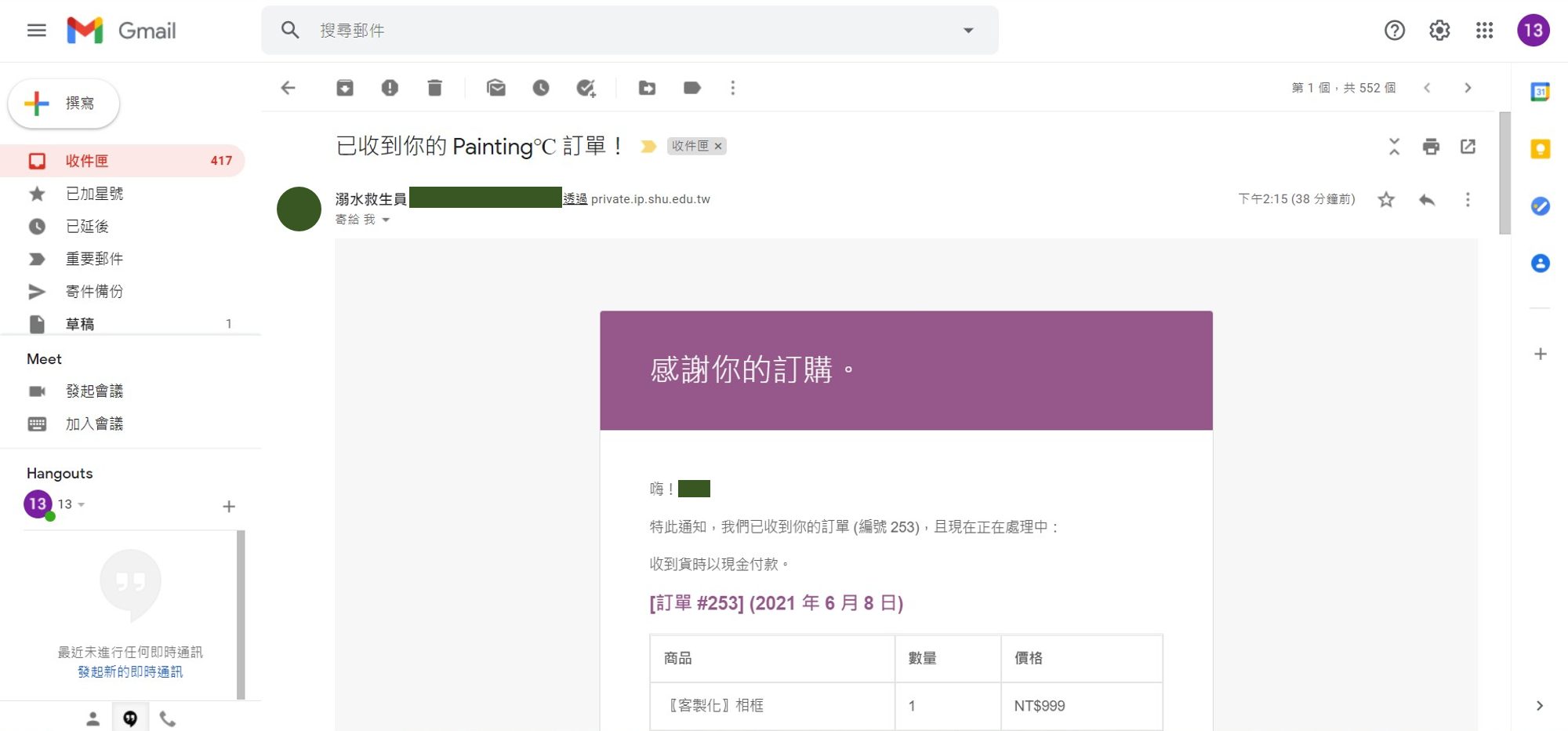Delete the email with the trash icon
The height and width of the screenshot is (731, 1568).
pyautogui.click(x=434, y=88)
